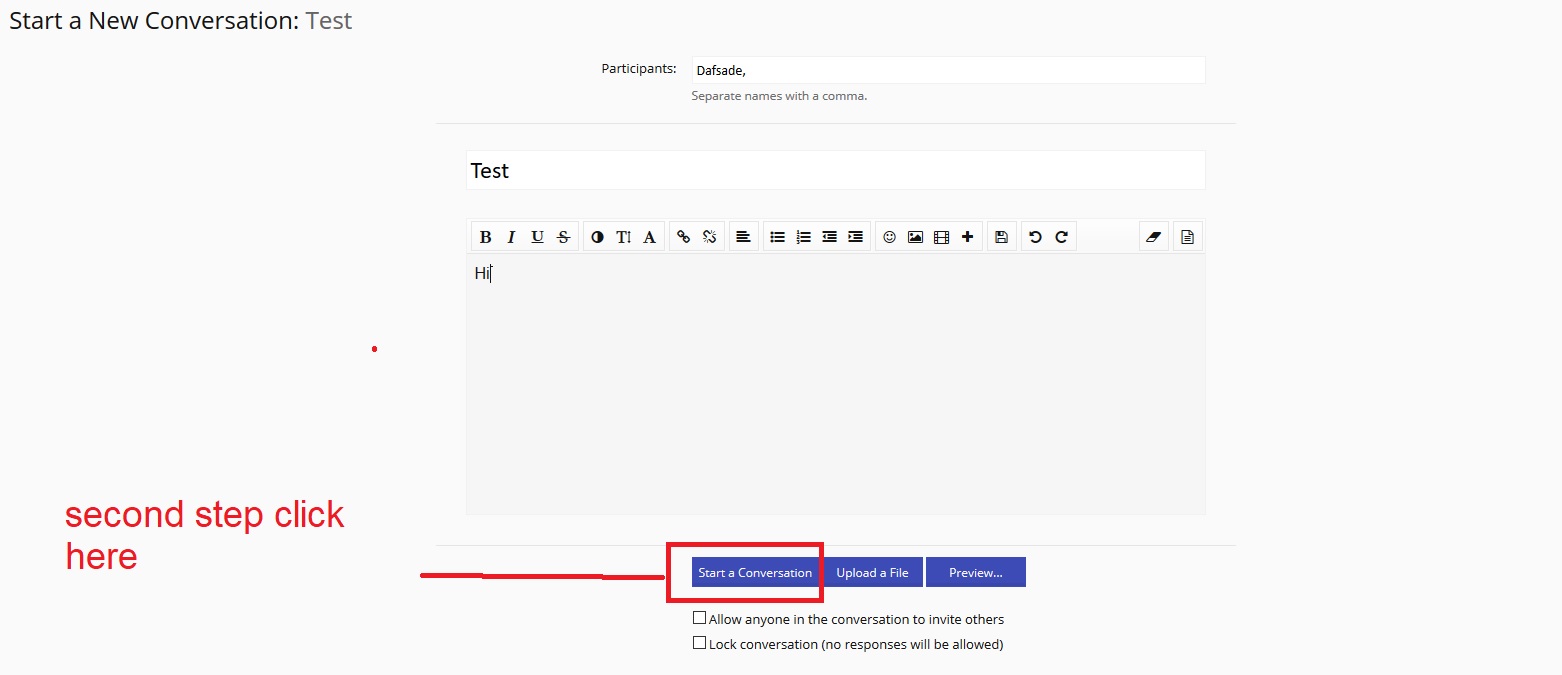
Task: Click the 'Participants:' label
Action: pyautogui.click(x=639, y=69)
